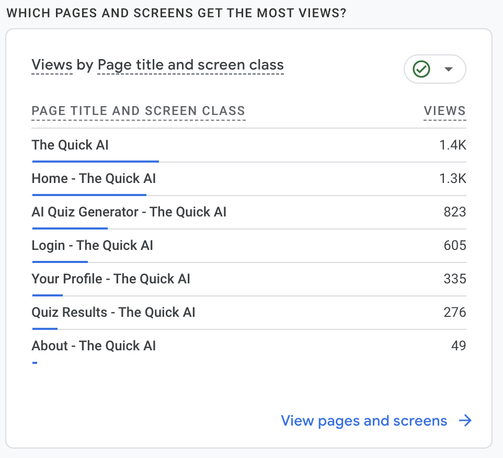Select the Home - The Quick AI row
Viewport: 503px width, 458px height.
(x=249, y=179)
